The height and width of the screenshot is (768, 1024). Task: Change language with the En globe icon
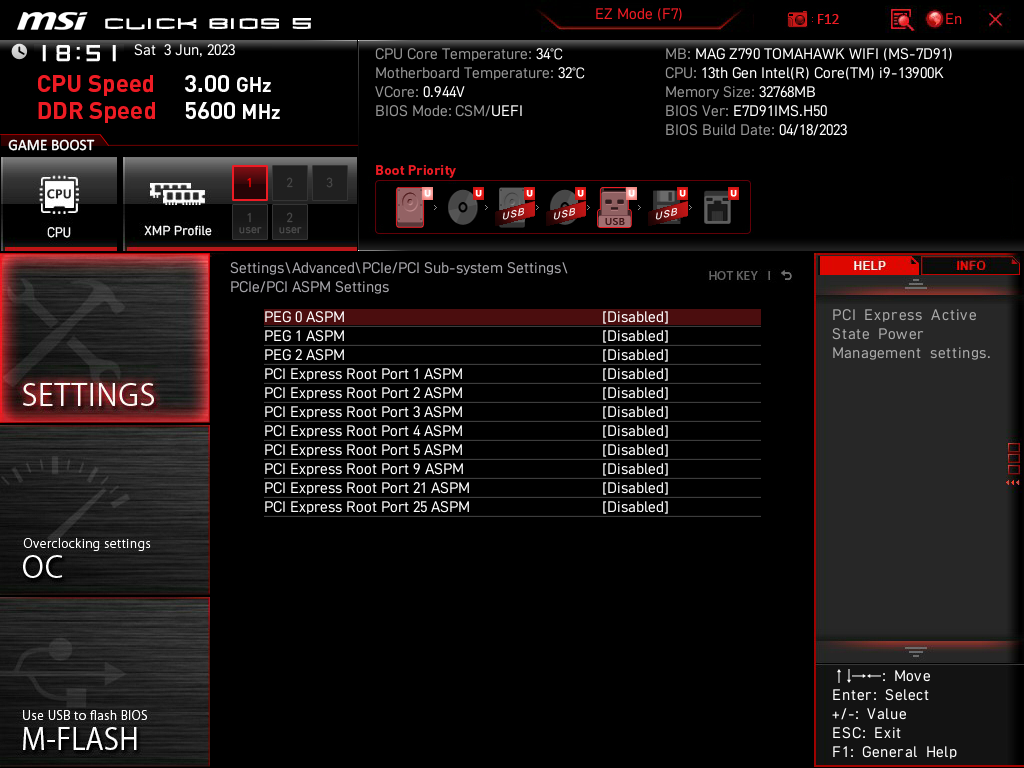pyautogui.click(x=944, y=19)
